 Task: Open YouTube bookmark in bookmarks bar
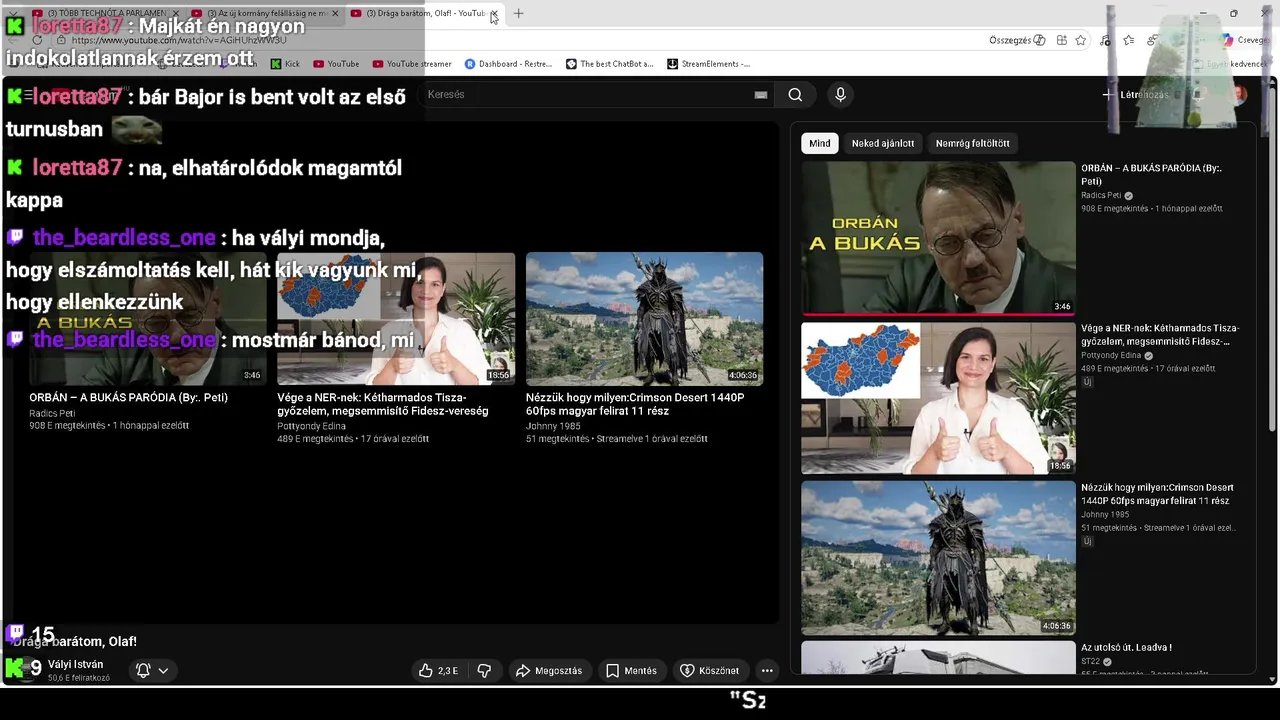click(x=336, y=64)
